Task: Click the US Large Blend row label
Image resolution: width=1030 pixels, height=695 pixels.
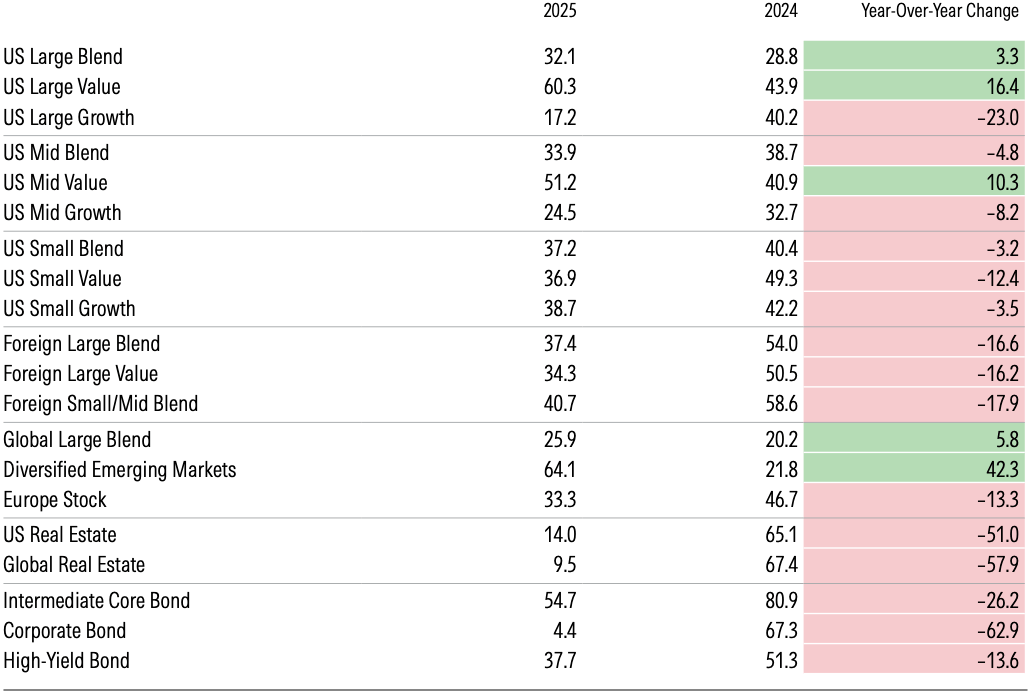Action: coord(63,57)
